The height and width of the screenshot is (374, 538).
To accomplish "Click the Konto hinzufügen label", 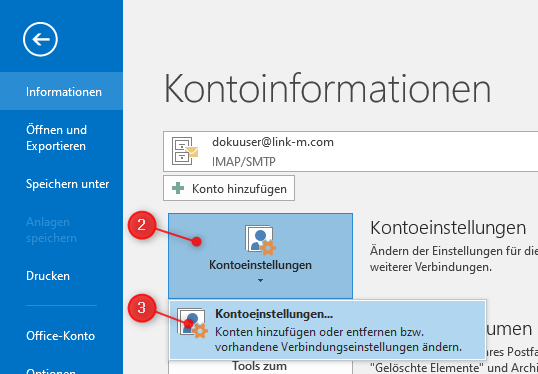I will pyautogui.click(x=239, y=189).
